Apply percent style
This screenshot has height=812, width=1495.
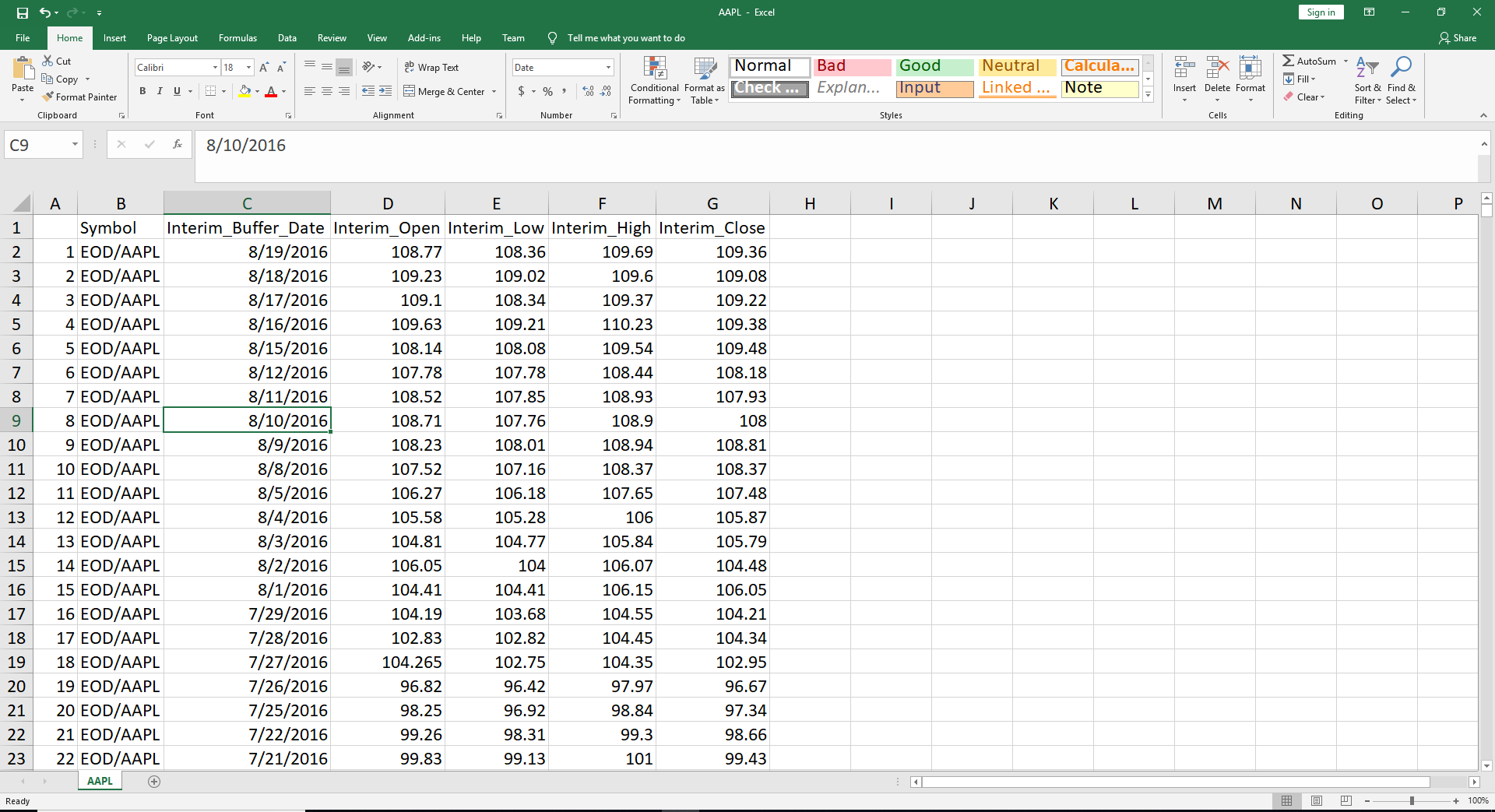[548, 91]
